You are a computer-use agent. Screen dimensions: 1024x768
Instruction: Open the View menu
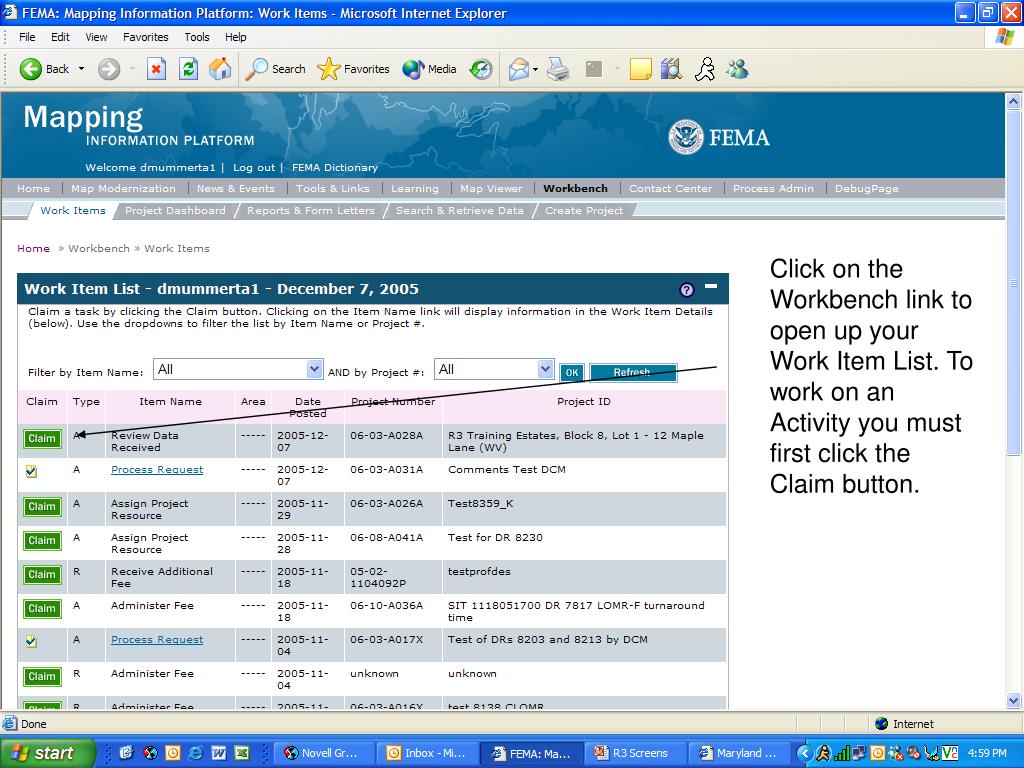tap(96, 37)
